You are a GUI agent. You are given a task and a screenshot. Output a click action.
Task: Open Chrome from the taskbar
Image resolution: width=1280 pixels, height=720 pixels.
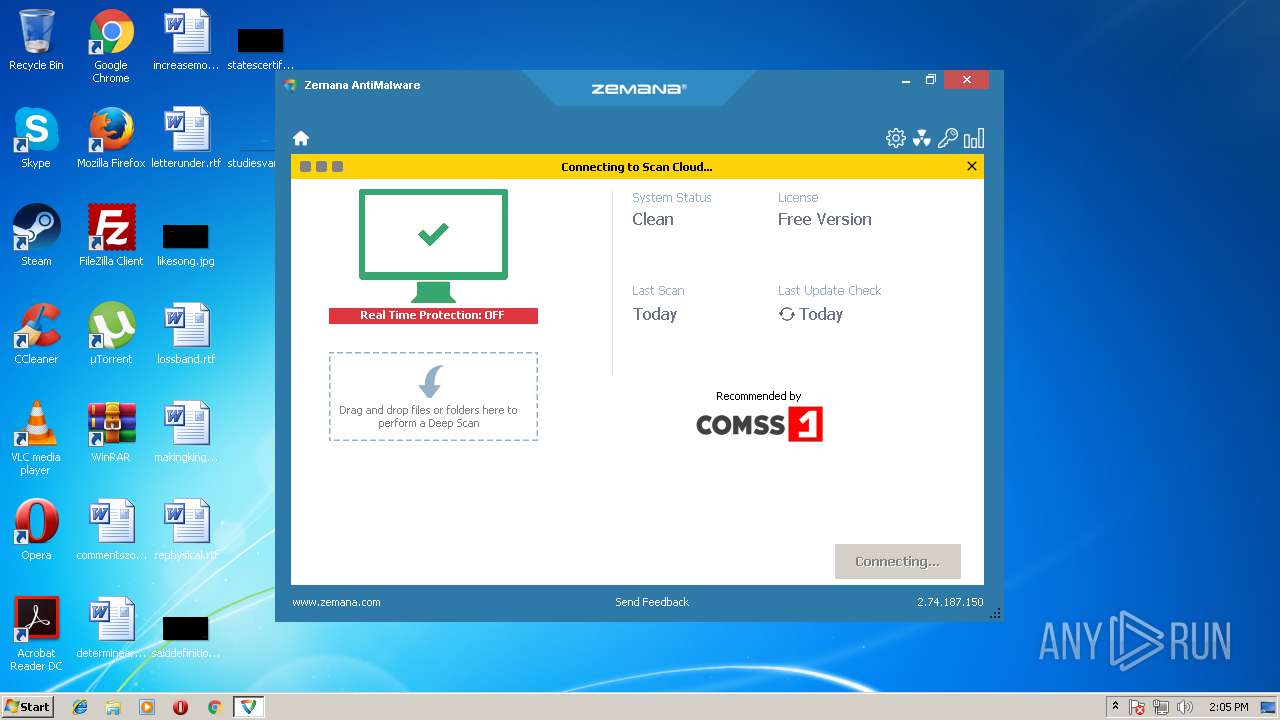[x=214, y=707]
